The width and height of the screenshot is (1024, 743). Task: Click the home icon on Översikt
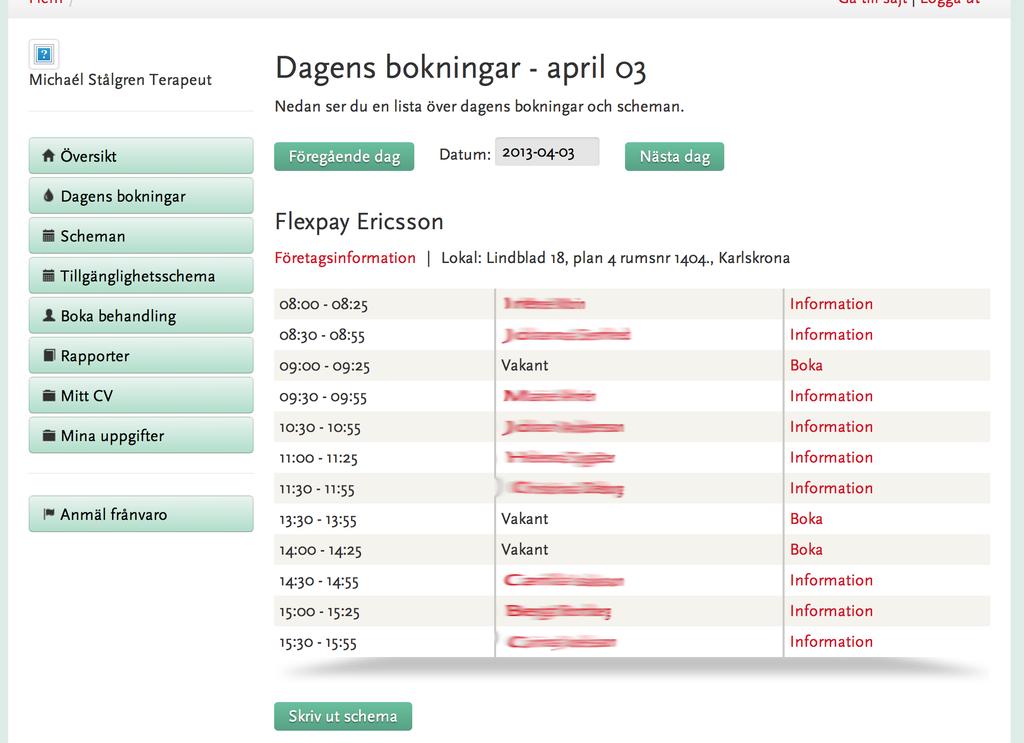coord(48,155)
